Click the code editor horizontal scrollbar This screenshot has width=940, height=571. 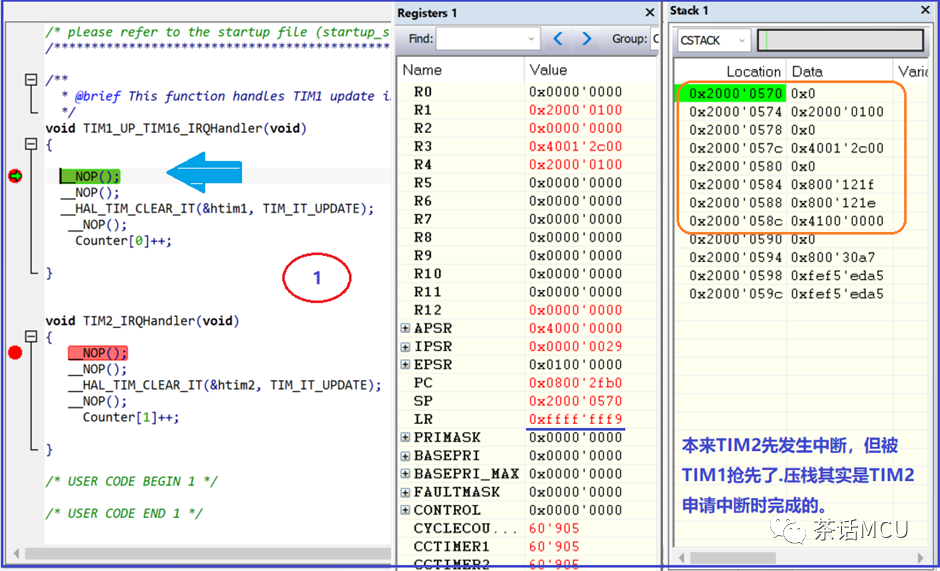pyautogui.click(x=207, y=553)
